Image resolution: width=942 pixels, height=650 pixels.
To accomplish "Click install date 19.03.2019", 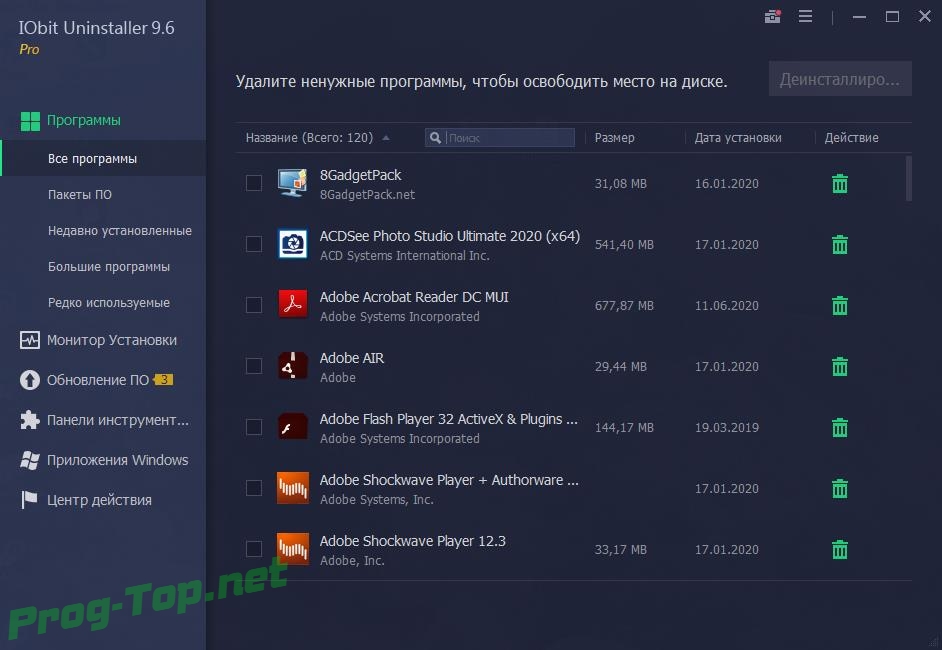I will click(727, 427).
